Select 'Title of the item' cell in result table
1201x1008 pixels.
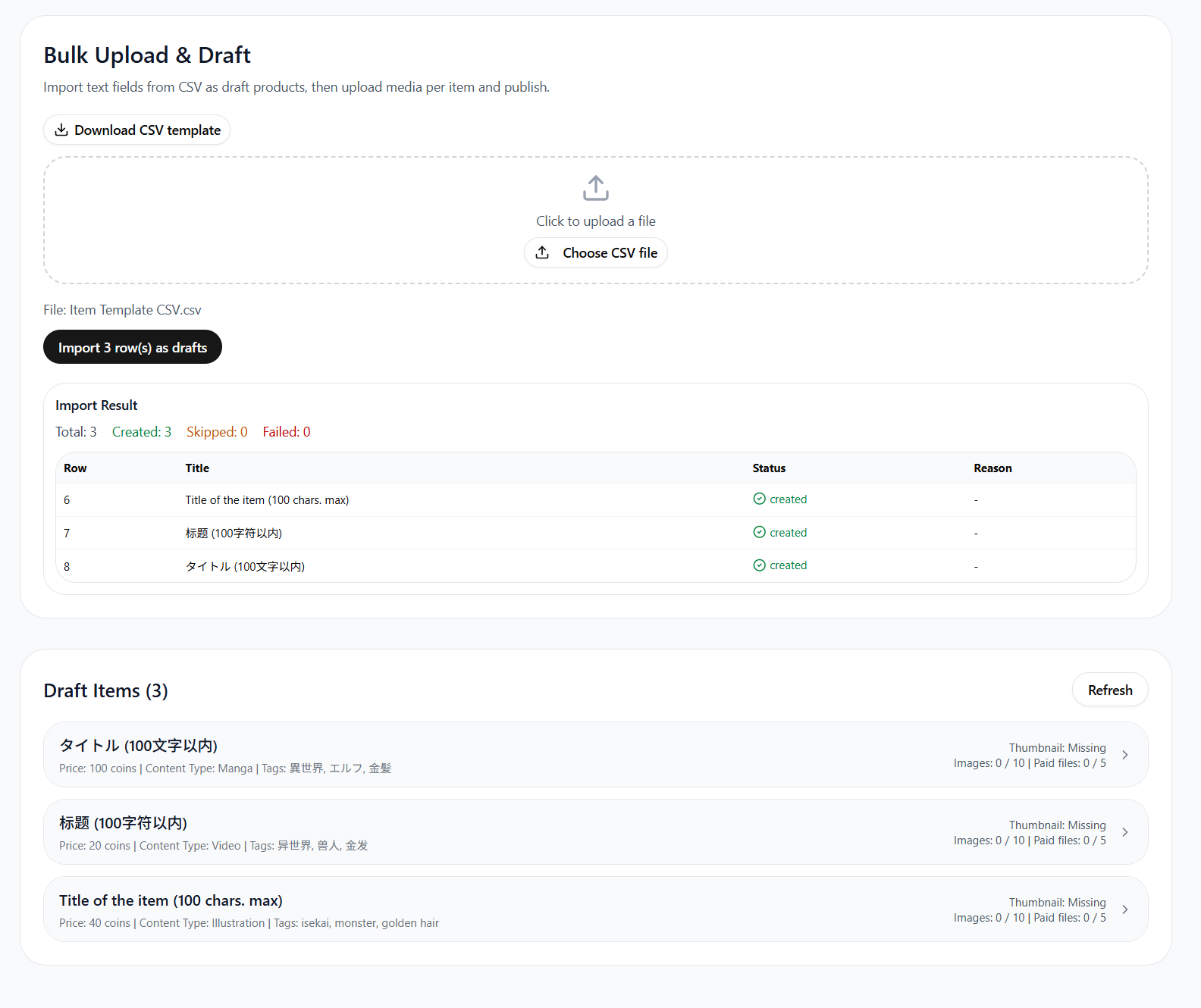[x=267, y=500]
